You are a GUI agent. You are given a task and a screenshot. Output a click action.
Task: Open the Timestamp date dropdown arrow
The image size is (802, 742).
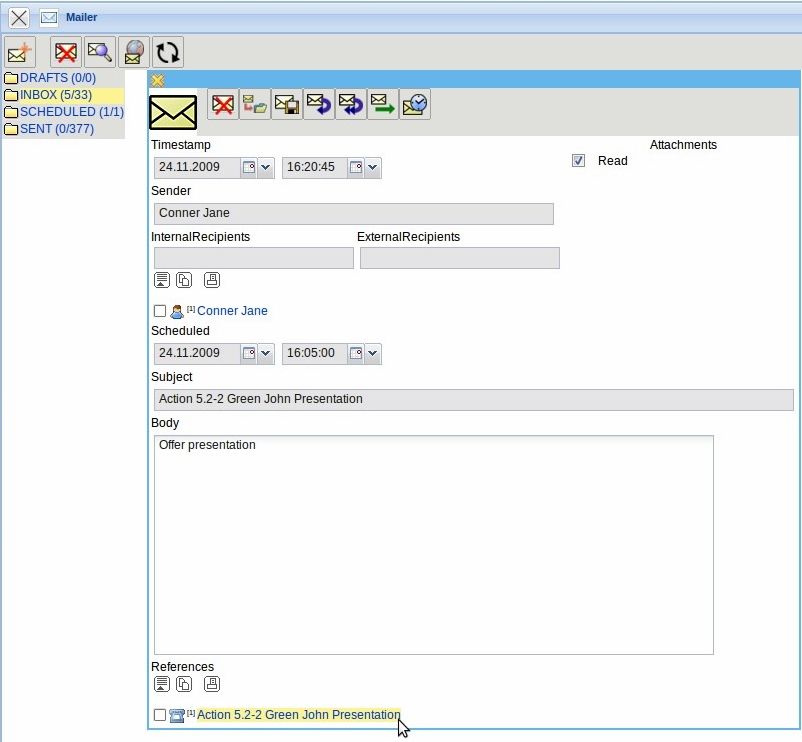coord(266,168)
